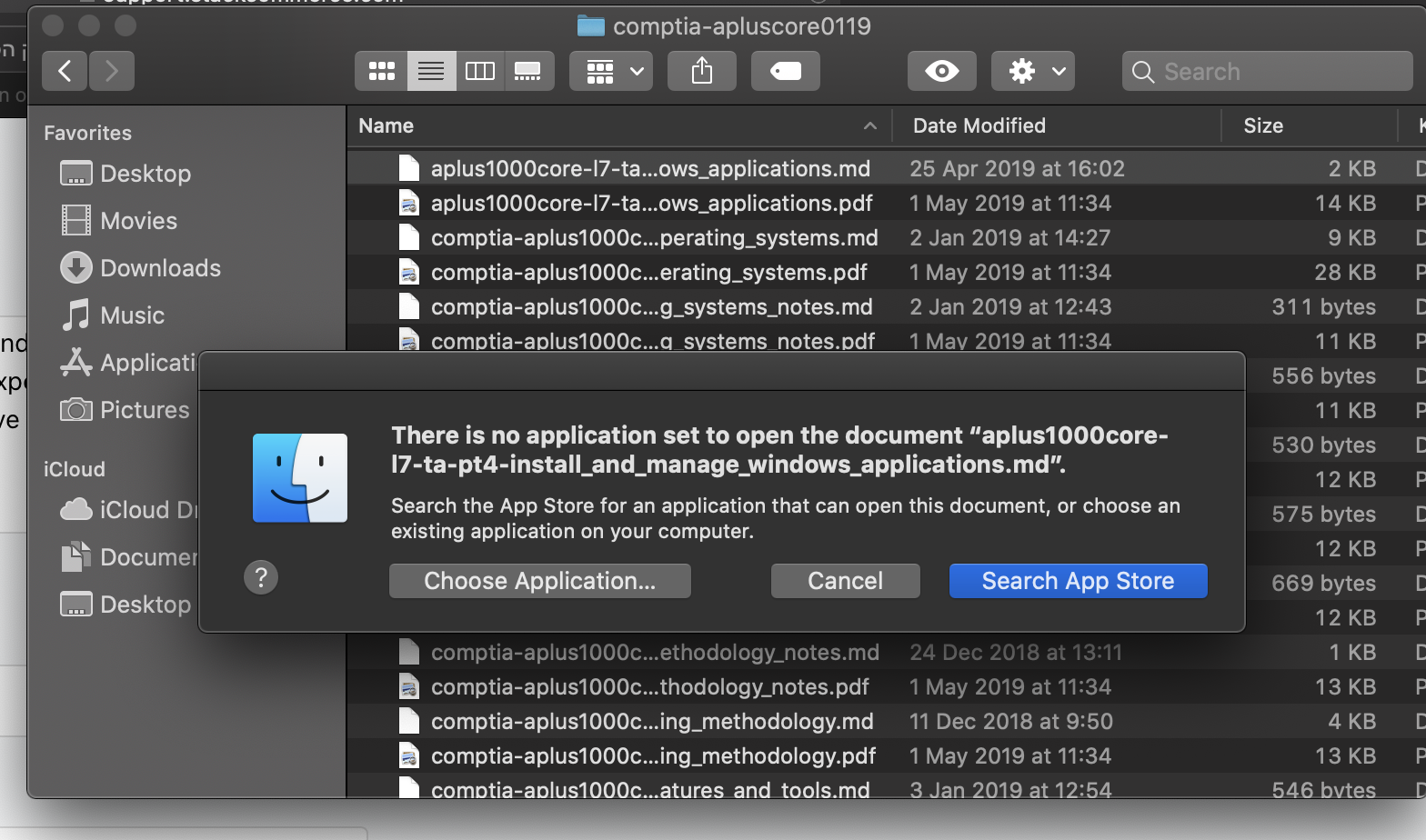Click the document icon of g_systems_notes.md
This screenshot has height=840, width=1426.
tap(409, 306)
